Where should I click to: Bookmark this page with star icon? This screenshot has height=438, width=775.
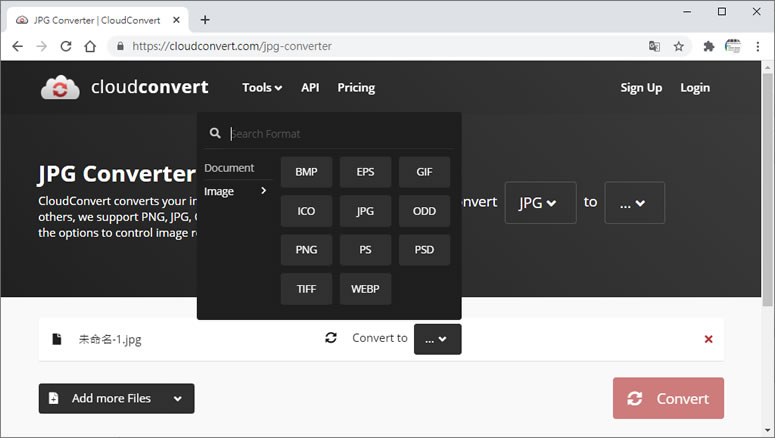(679, 46)
